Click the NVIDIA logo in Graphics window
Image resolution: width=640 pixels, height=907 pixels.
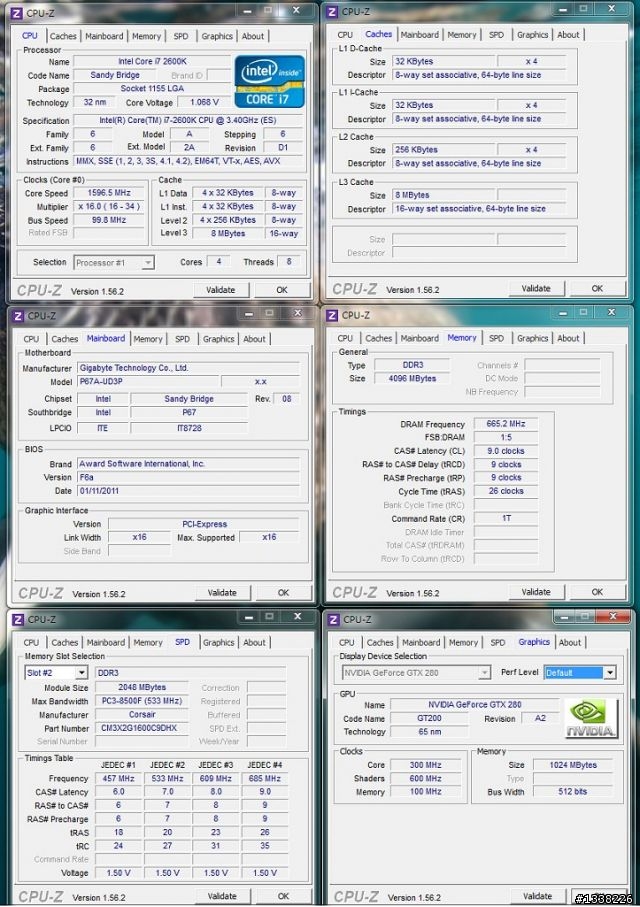coord(591,718)
